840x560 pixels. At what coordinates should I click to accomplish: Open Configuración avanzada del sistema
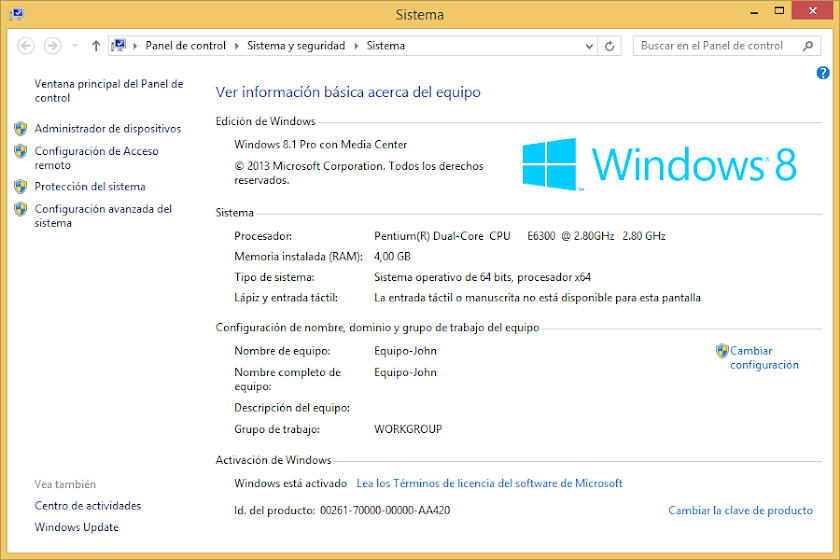click(x=103, y=216)
